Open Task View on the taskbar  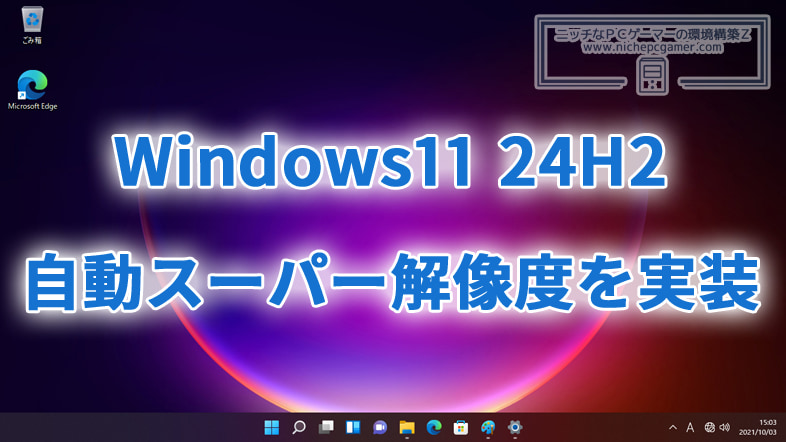pyautogui.click(x=326, y=427)
